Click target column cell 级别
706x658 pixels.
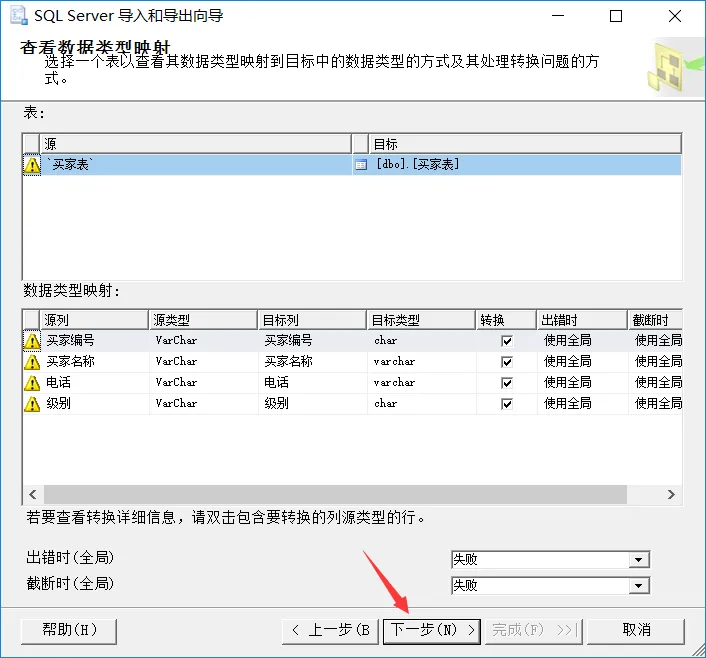pyautogui.click(x=312, y=404)
